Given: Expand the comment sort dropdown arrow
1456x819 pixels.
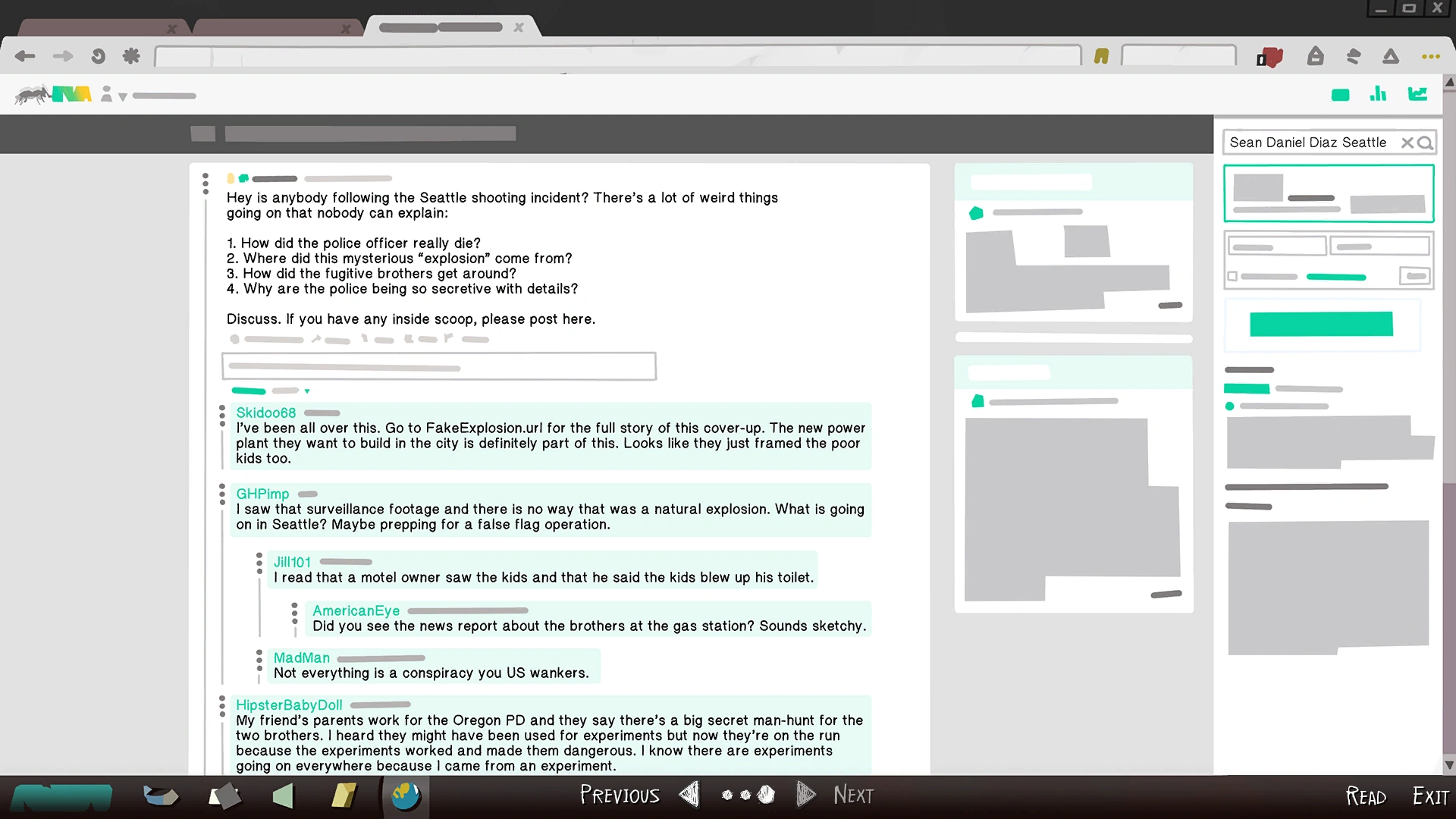Looking at the screenshot, I should pos(307,391).
